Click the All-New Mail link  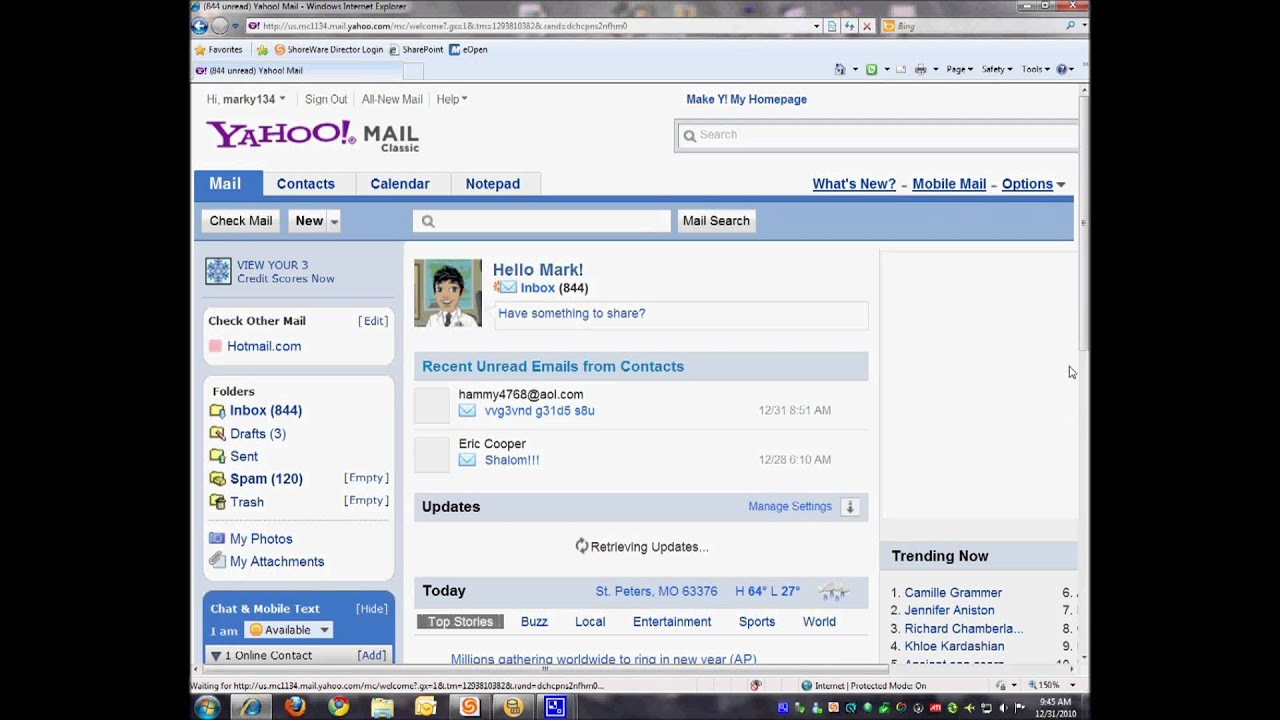[x=392, y=99]
